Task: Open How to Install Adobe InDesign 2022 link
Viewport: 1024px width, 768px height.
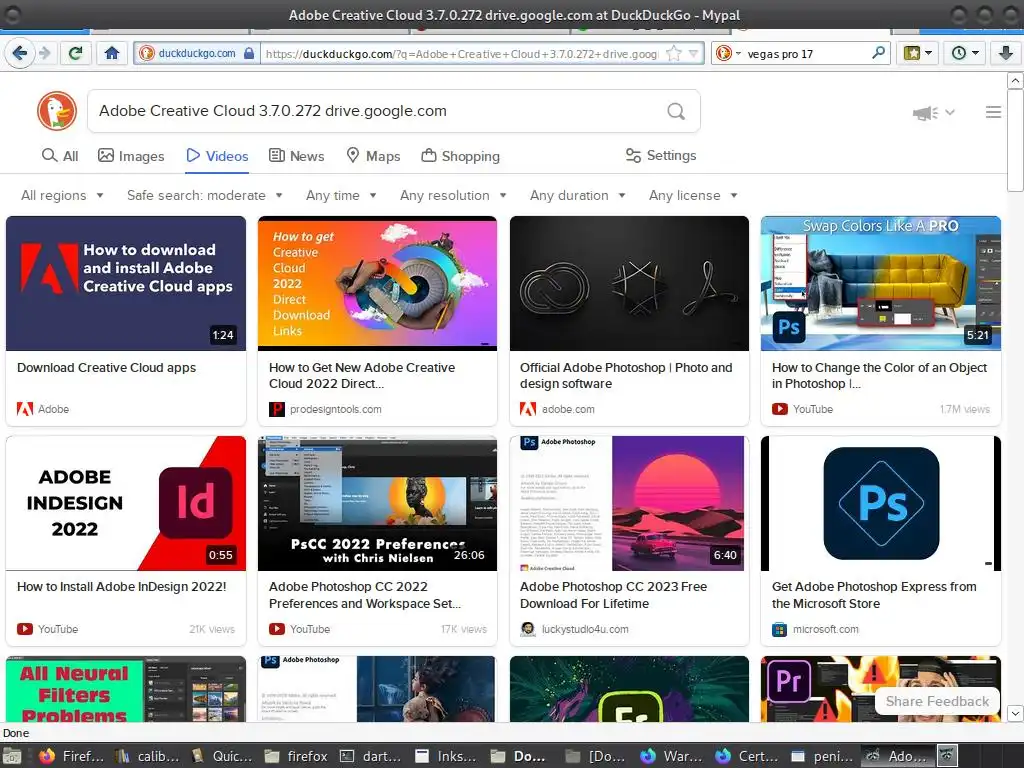Action: point(121,586)
